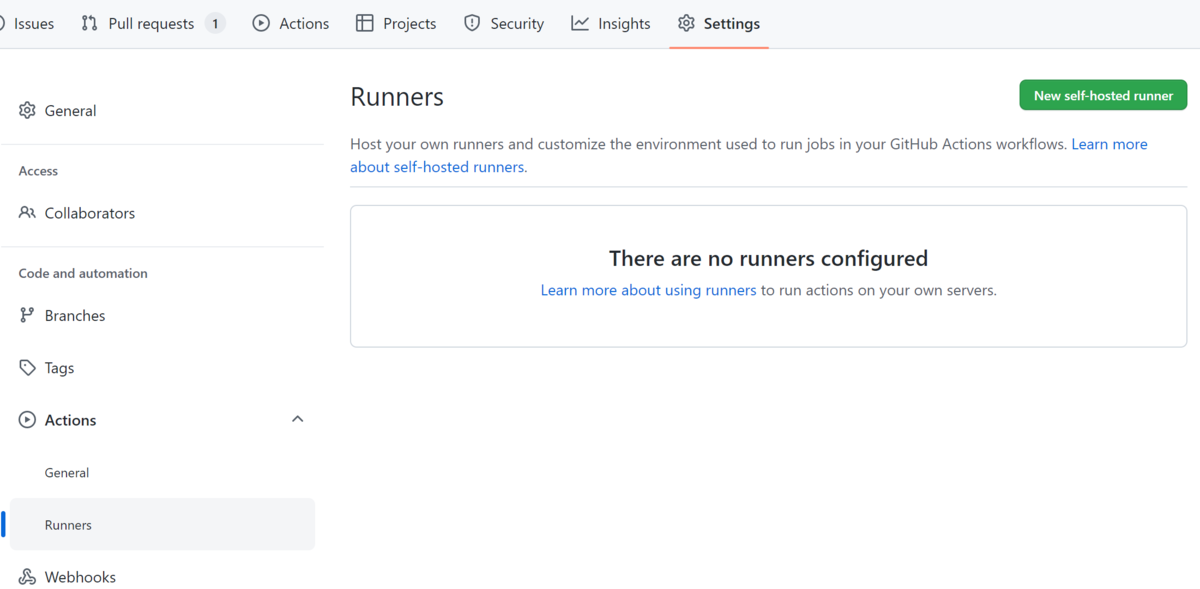Open the Security shield icon
The image size is (1200, 589).
point(471,23)
